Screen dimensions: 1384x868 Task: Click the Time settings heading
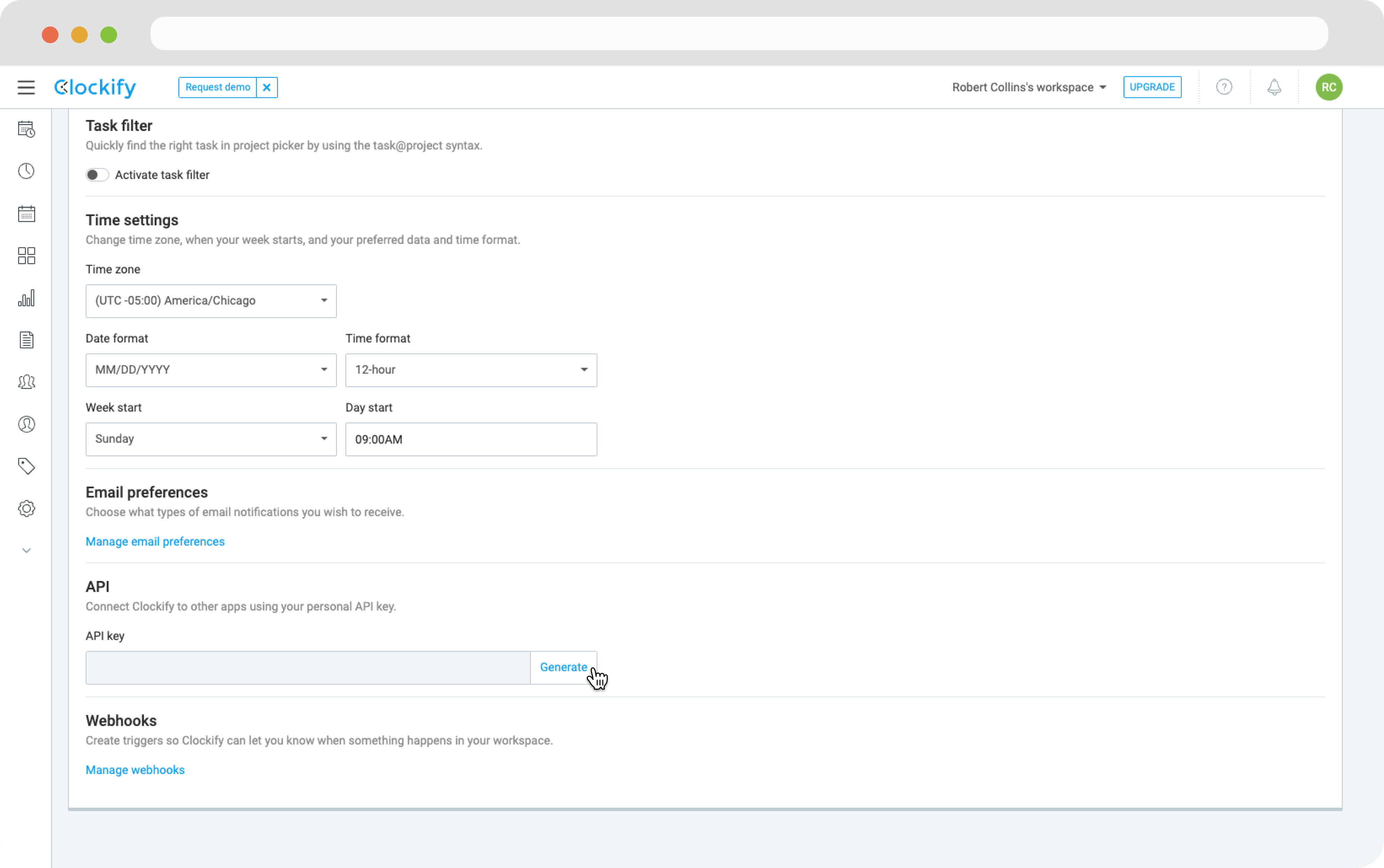point(132,220)
